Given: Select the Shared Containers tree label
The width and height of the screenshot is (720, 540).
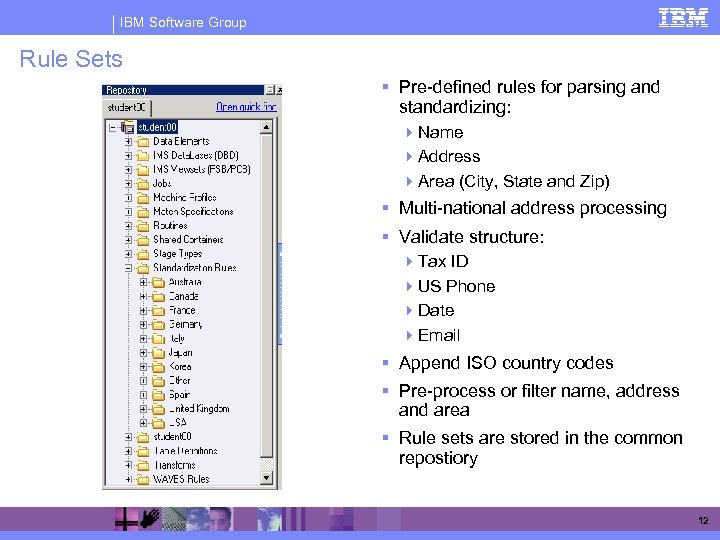Looking at the screenshot, I should click(188, 240).
